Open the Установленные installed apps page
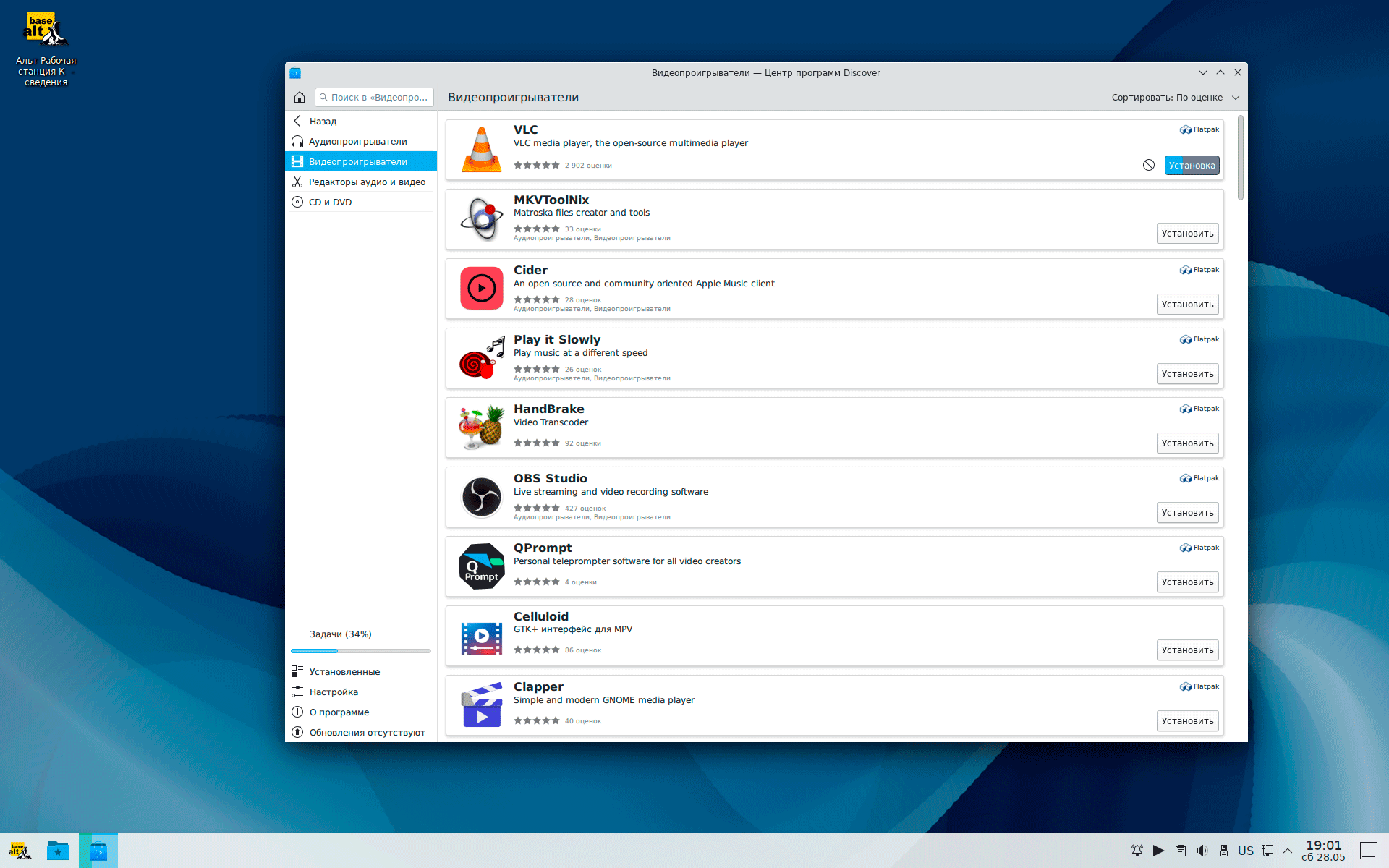 tap(344, 671)
